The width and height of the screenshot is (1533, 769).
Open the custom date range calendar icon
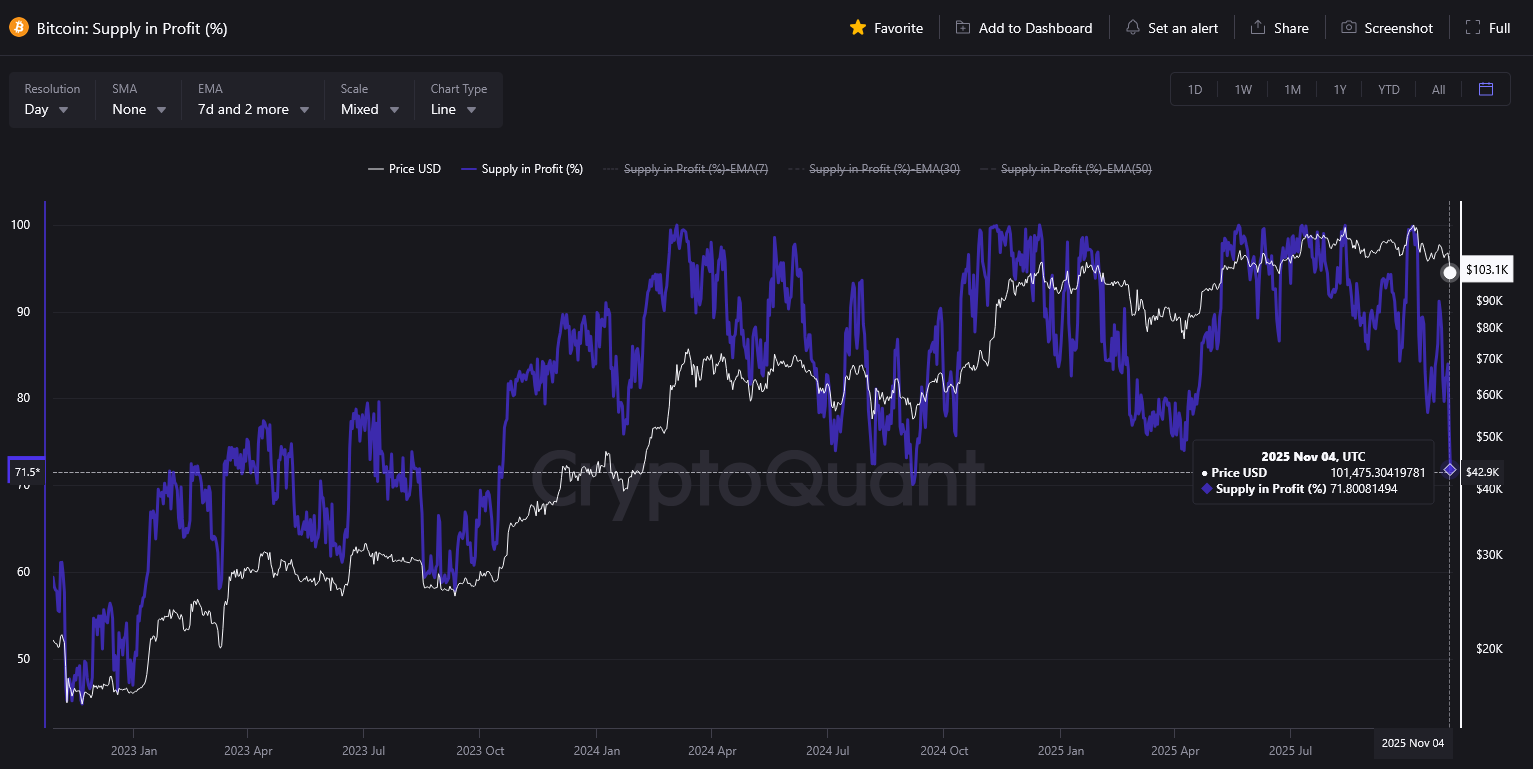1486,89
